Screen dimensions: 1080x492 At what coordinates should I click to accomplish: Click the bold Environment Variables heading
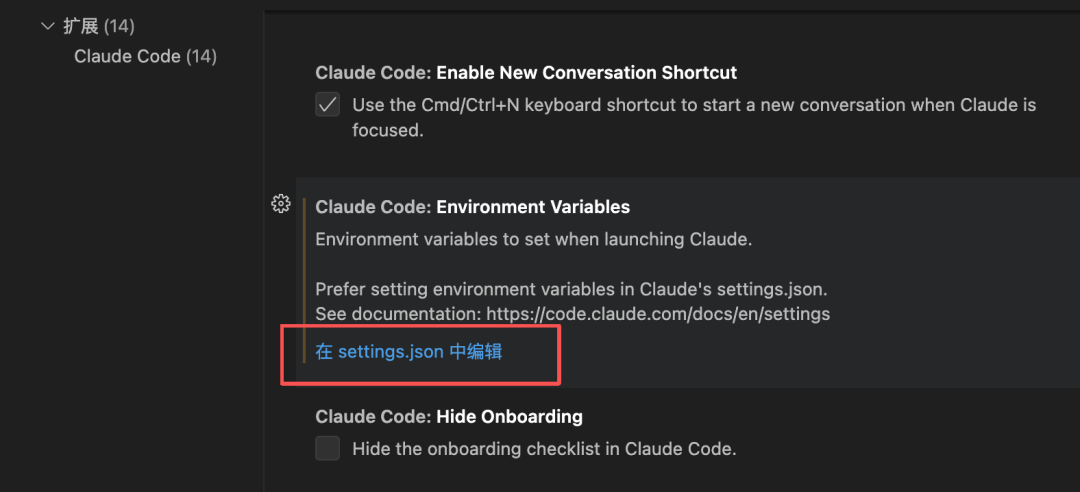click(533, 207)
